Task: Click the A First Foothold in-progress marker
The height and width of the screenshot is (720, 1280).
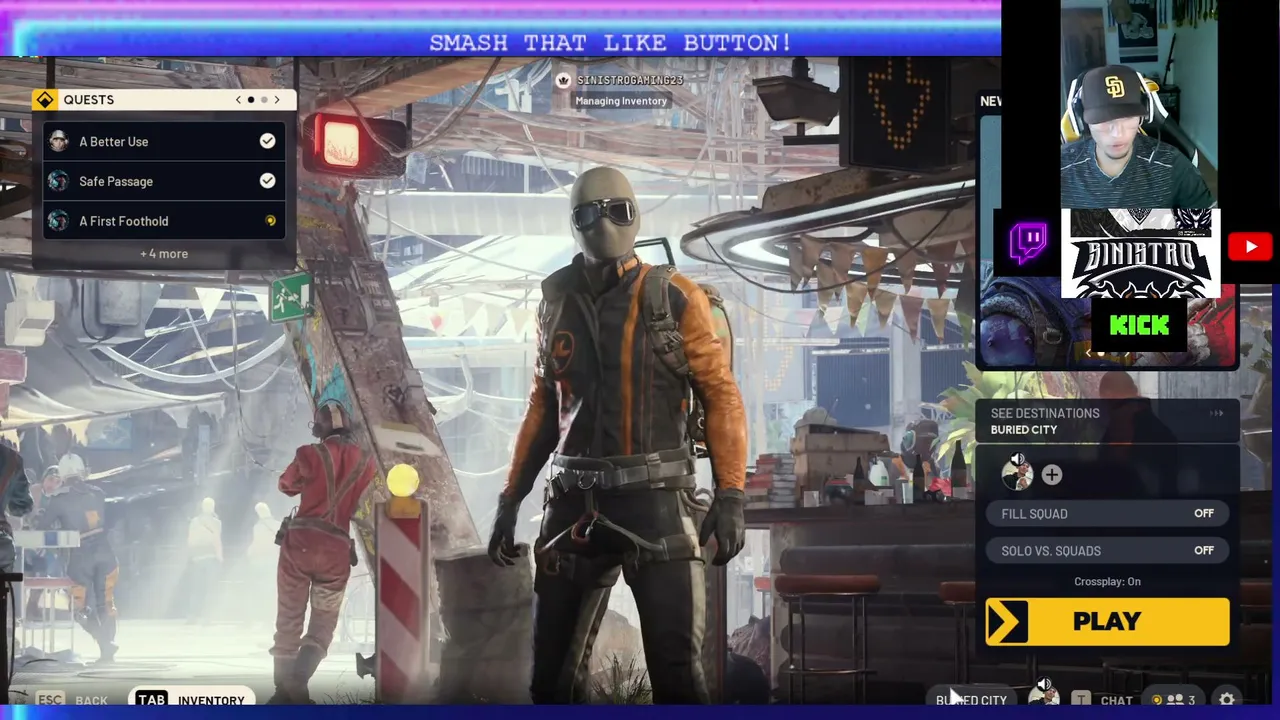Action: tap(270, 221)
